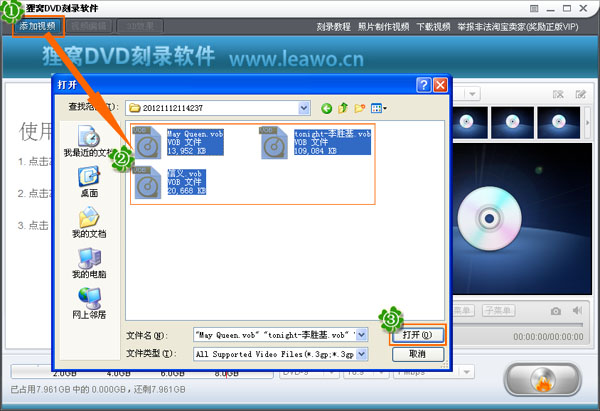
Task: Select 我最近的文档 in places bar
Action: (x=89, y=141)
